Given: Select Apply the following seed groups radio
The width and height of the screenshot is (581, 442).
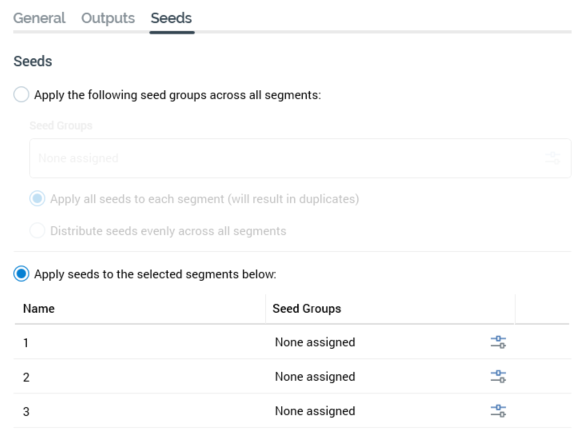Looking at the screenshot, I should (x=21, y=94).
